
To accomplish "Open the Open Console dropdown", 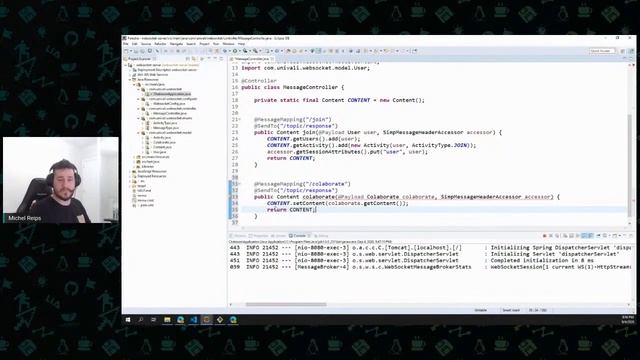I will (620, 236).
